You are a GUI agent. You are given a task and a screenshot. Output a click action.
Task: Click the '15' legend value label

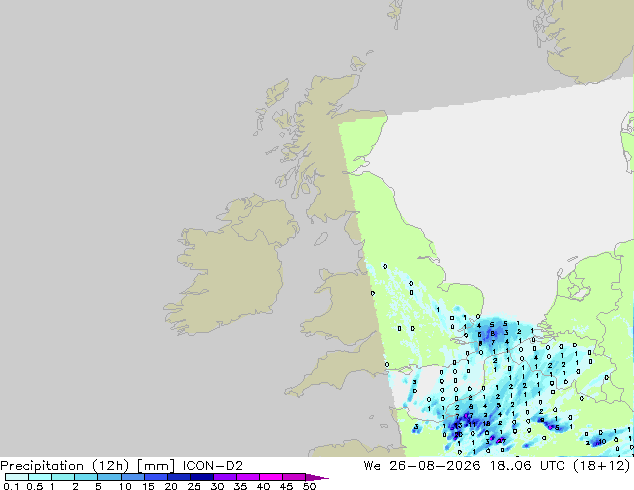click(x=148, y=486)
